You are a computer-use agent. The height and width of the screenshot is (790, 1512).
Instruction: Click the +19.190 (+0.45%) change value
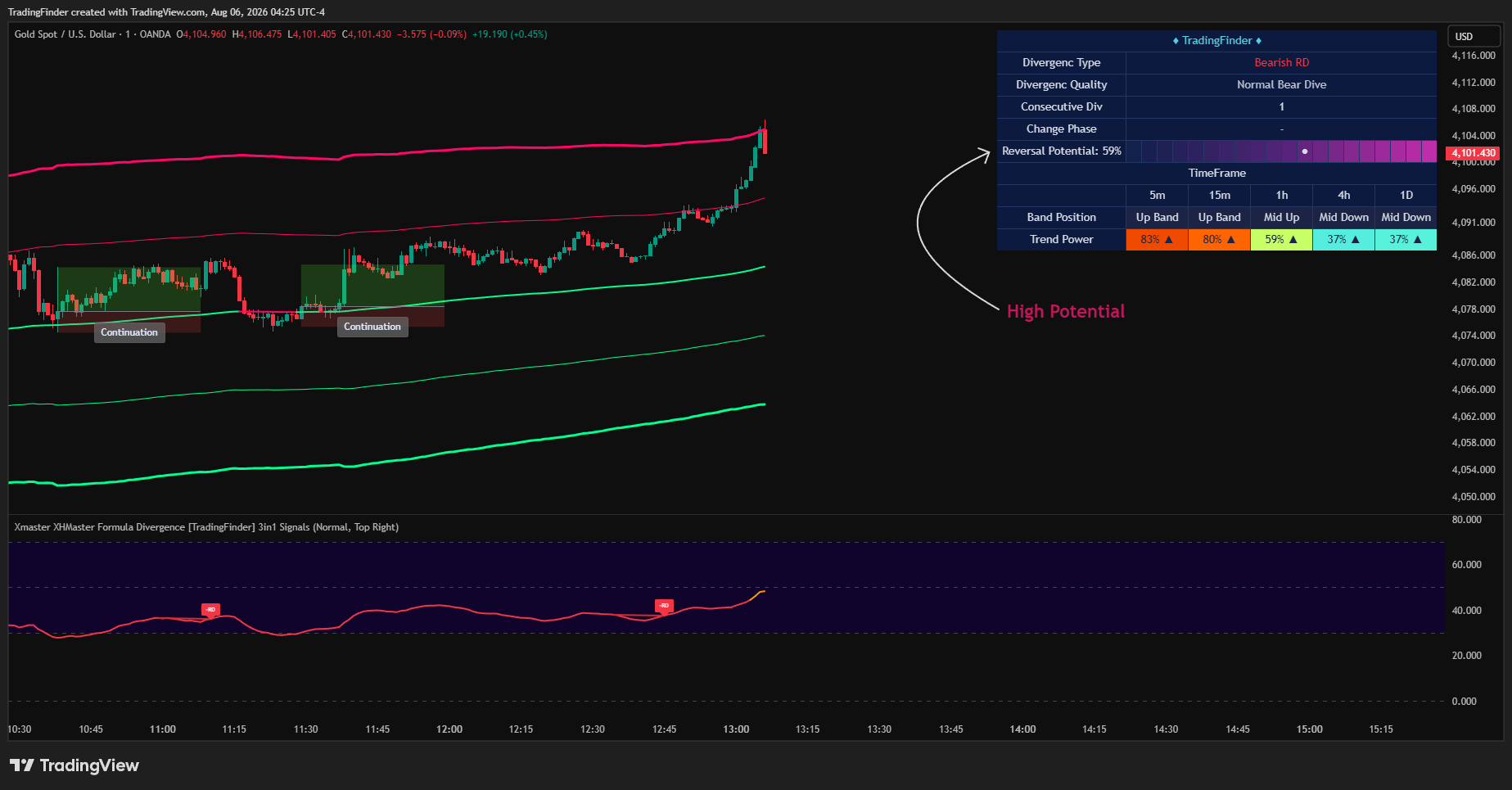pos(510,34)
